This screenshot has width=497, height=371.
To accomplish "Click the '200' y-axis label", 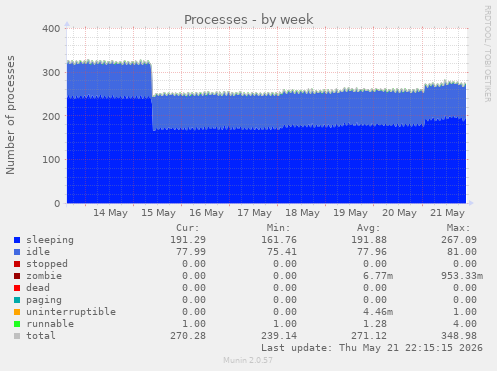I will point(51,116).
